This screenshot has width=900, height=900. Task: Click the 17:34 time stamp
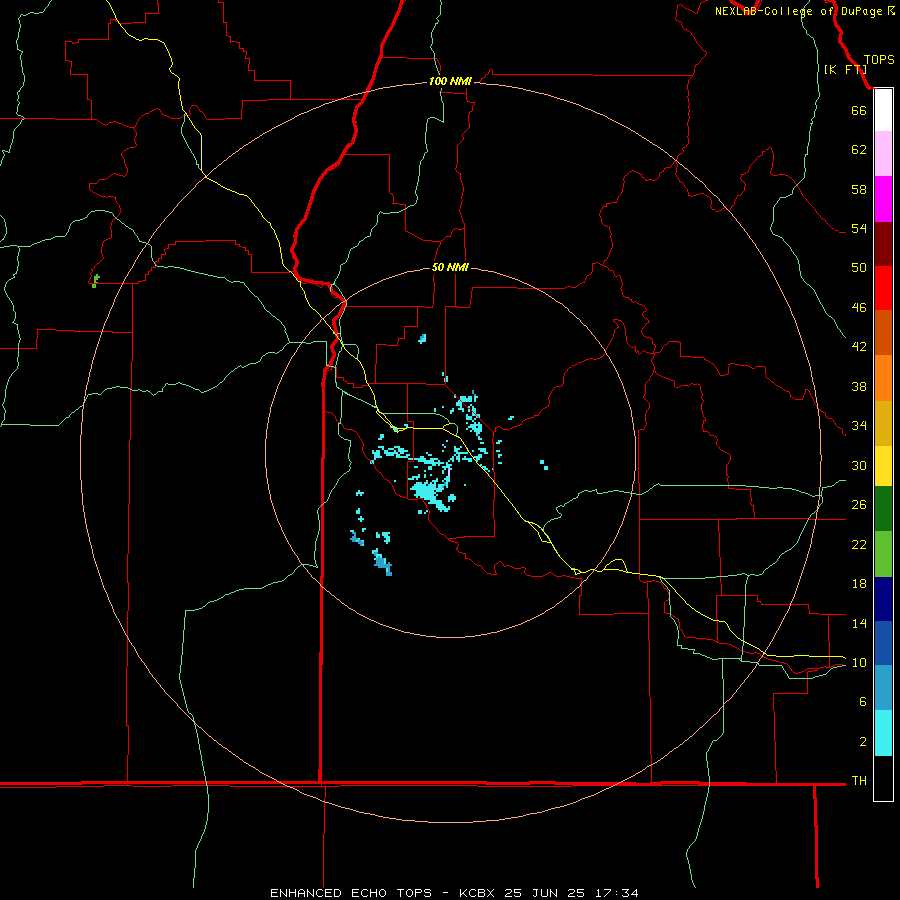click(x=616, y=893)
